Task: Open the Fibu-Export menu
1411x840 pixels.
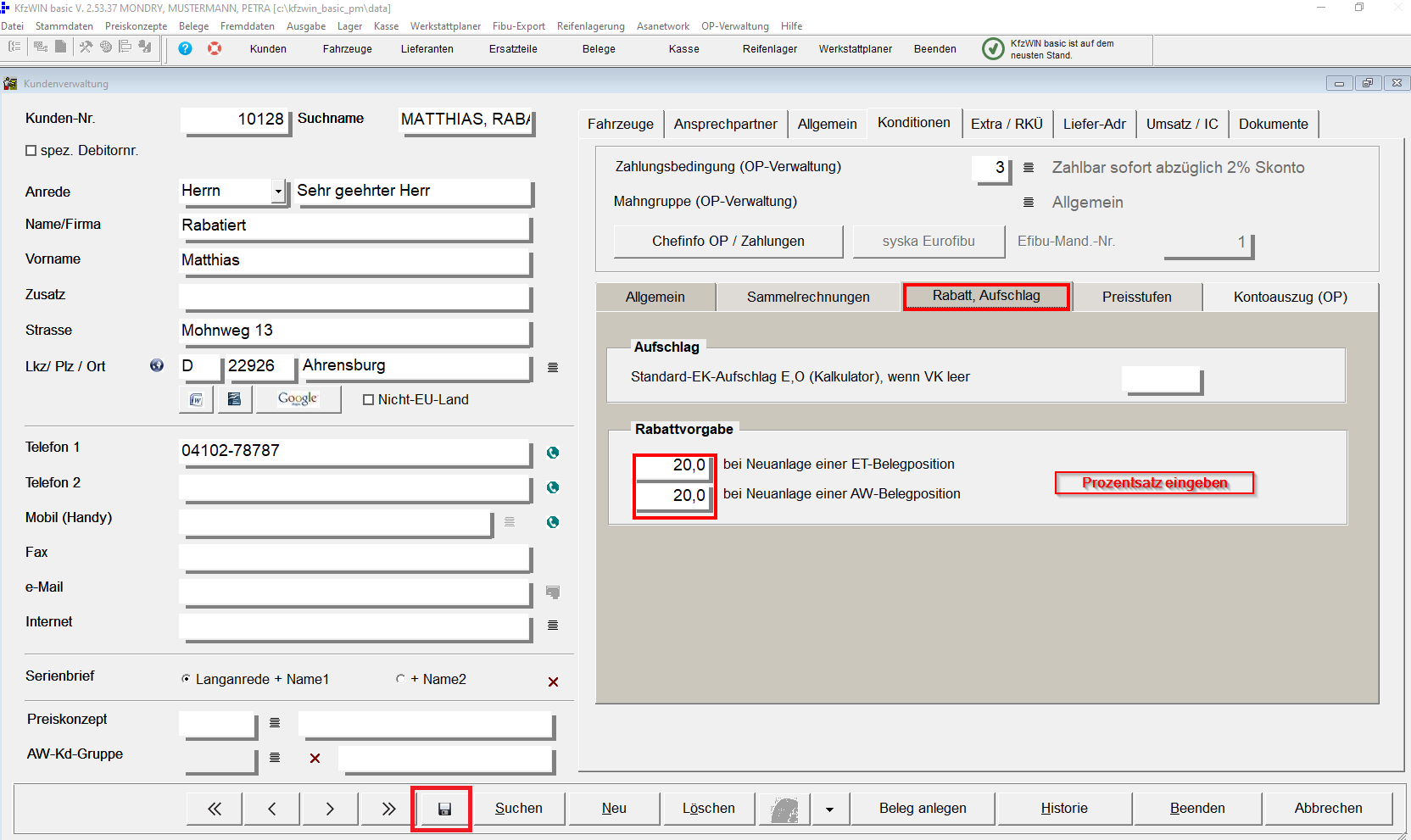Action: (x=519, y=26)
